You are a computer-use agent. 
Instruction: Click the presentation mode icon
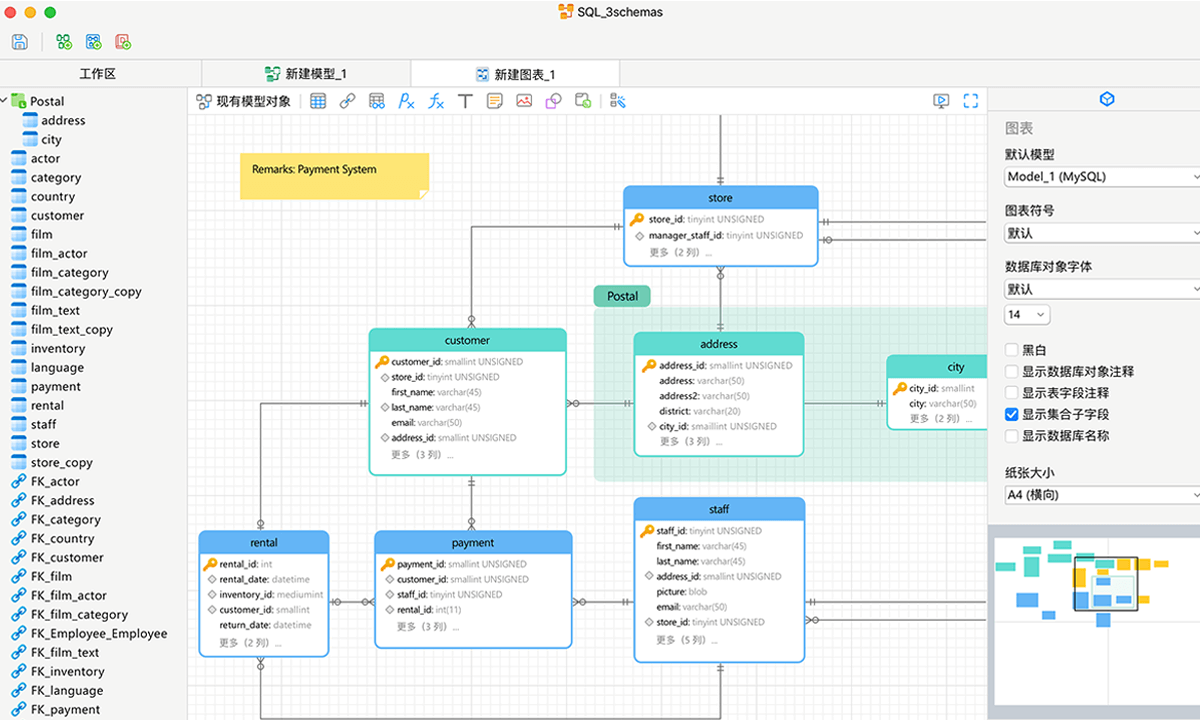941,101
